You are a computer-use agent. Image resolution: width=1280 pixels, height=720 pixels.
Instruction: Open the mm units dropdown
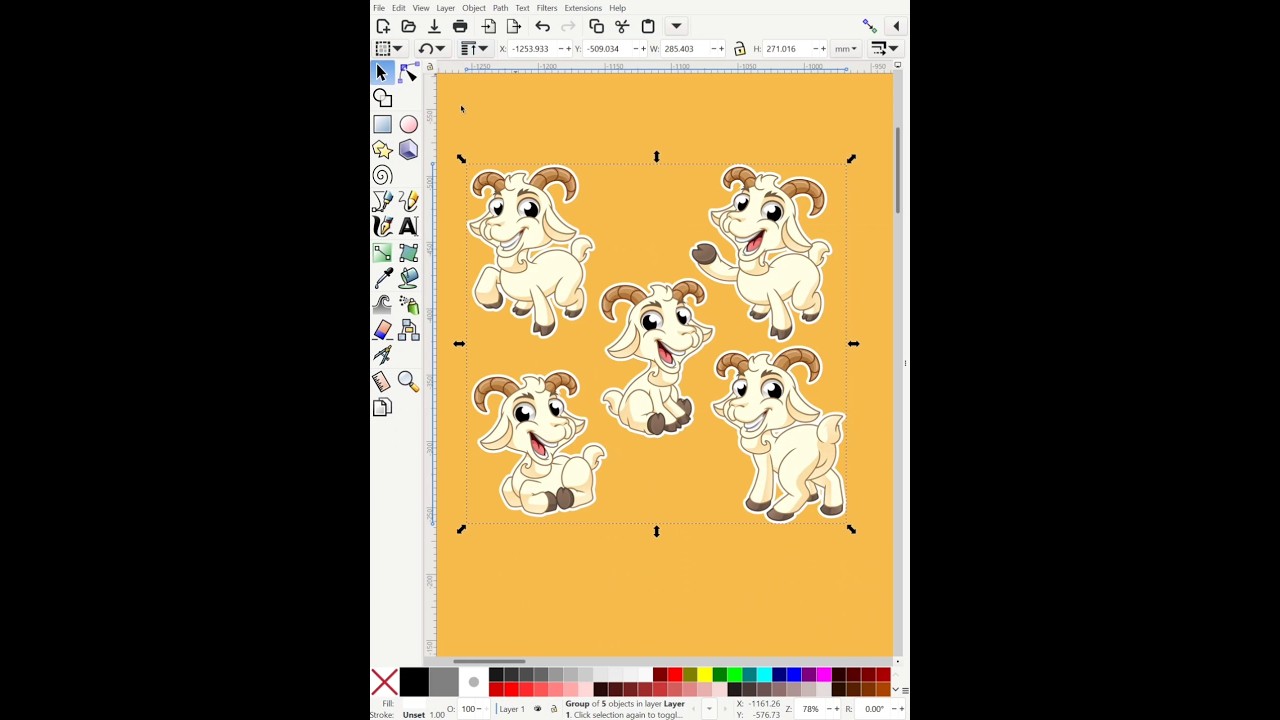[846, 48]
